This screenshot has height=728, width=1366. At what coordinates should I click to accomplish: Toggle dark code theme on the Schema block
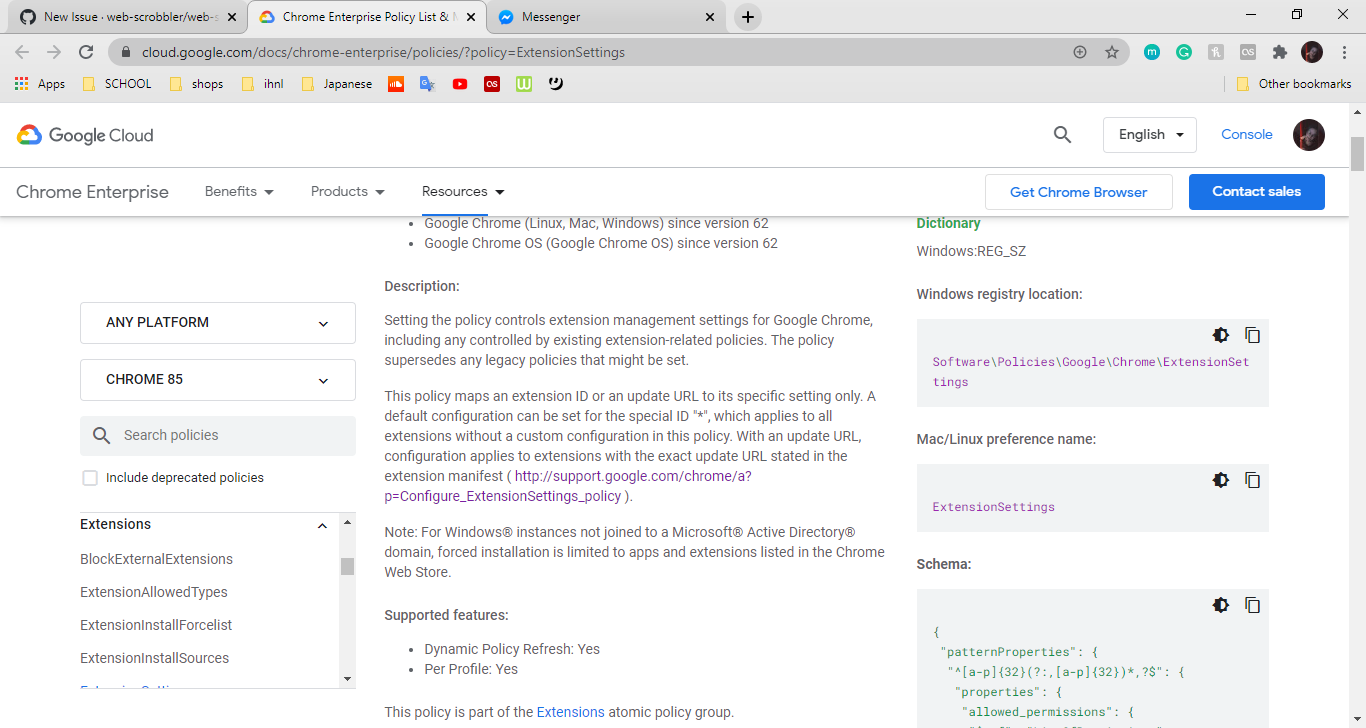coord(1221,605)
